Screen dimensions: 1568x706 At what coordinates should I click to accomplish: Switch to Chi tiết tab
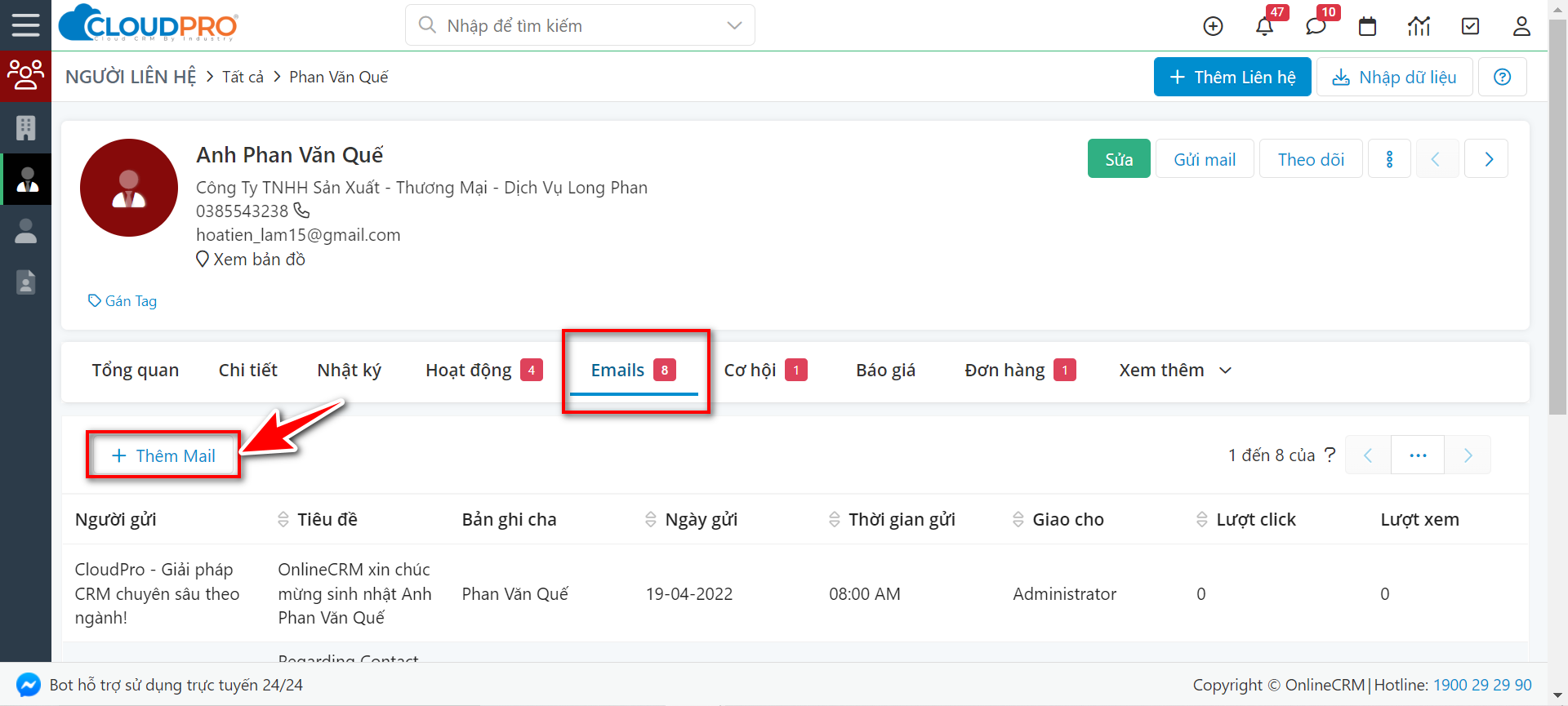[248, 371]
